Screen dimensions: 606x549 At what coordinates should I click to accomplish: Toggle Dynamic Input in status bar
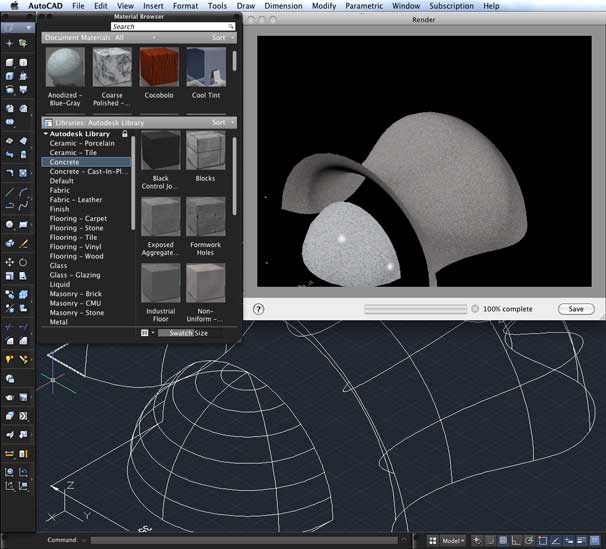tap(569, 541)
